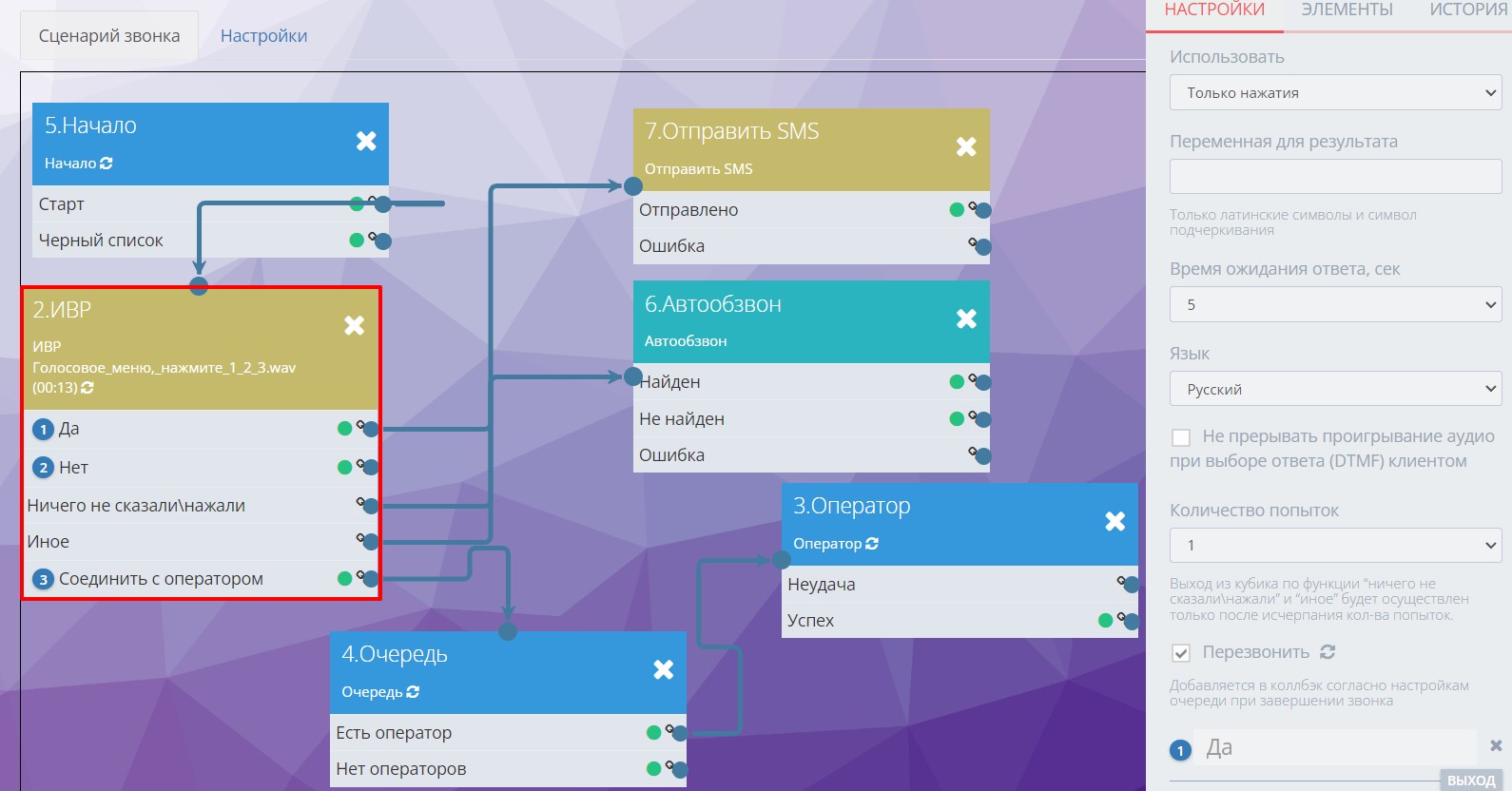Enable 'Не прерывать проигрывание аудио' checkbox
Viewport: 1512px width, 791px height.
tap(1181, 437)
